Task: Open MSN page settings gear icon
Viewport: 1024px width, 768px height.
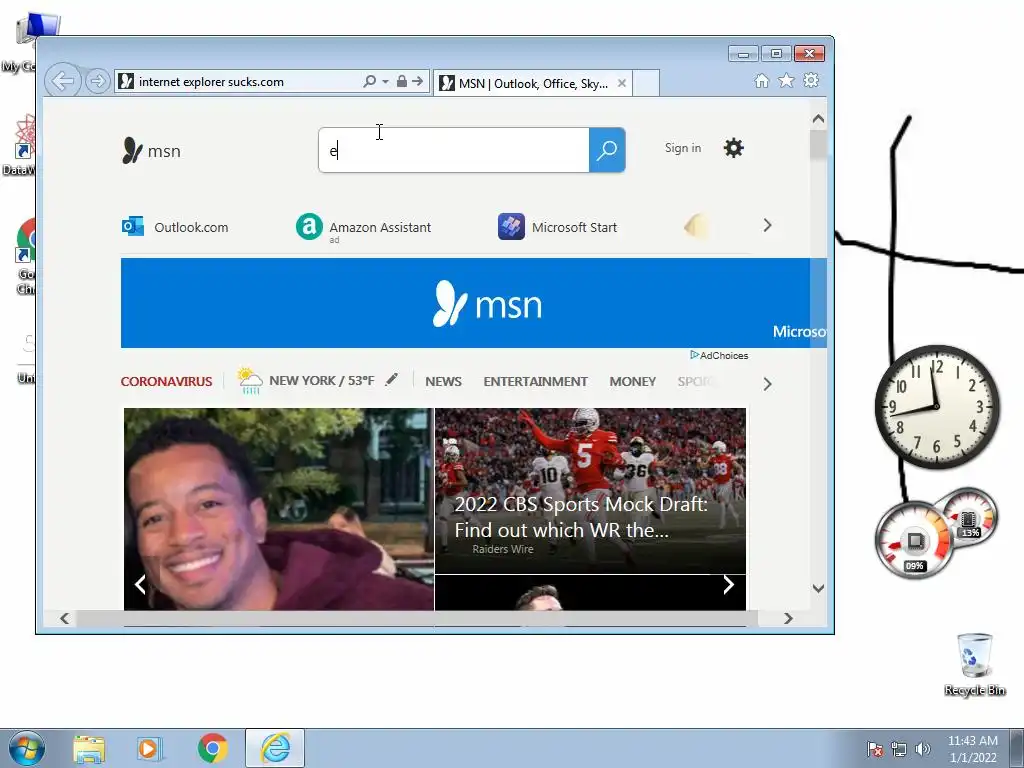Action: click(x=733, y=148)
